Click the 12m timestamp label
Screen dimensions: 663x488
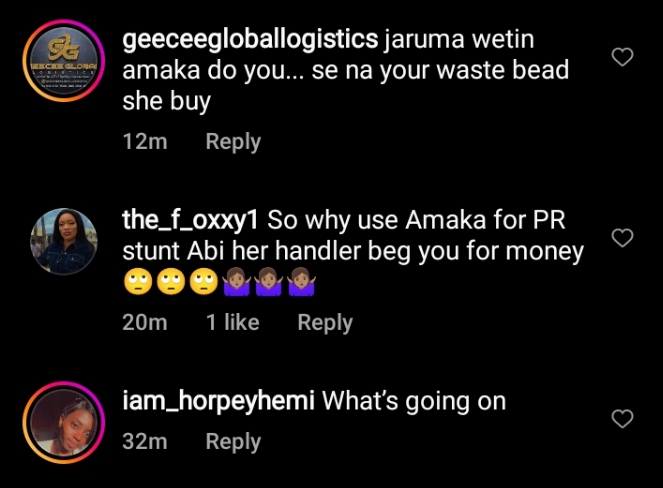pos(145,141)
